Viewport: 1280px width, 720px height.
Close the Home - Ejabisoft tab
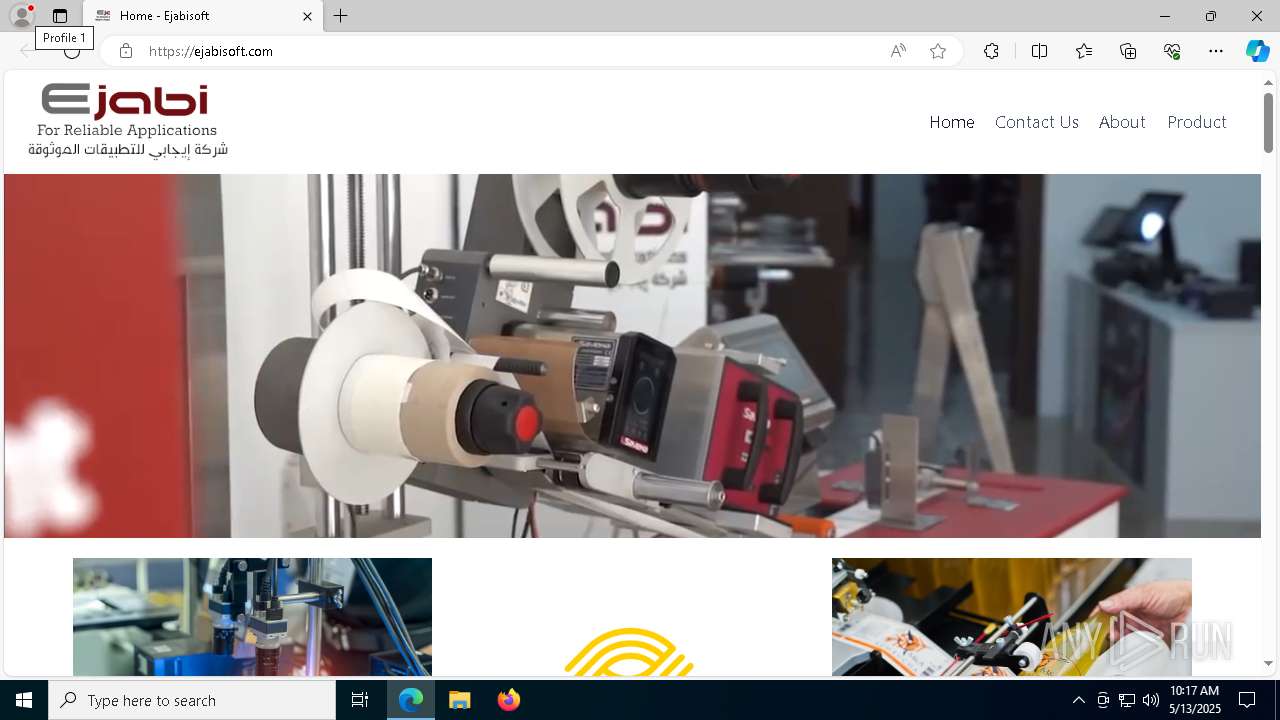point(307,16)
